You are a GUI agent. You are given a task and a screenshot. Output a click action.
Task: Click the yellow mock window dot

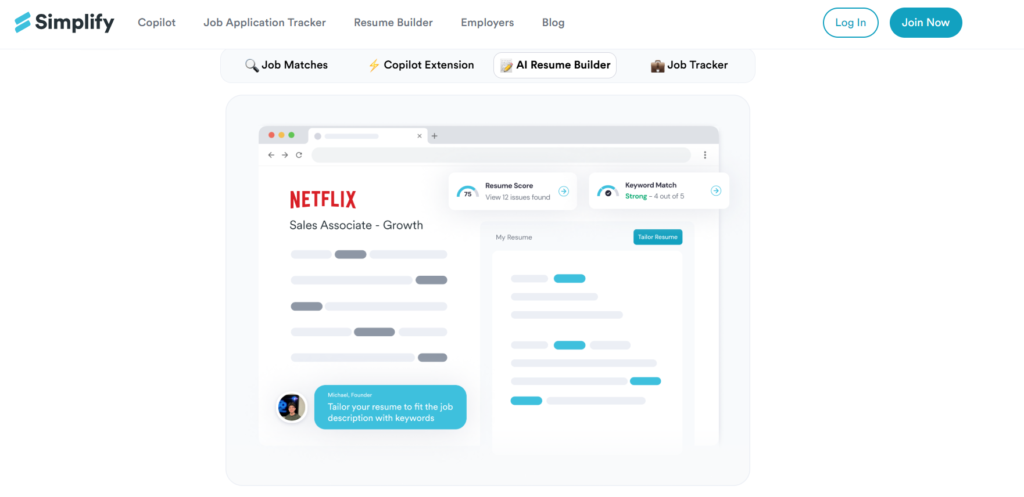click(x=281, y=135)
